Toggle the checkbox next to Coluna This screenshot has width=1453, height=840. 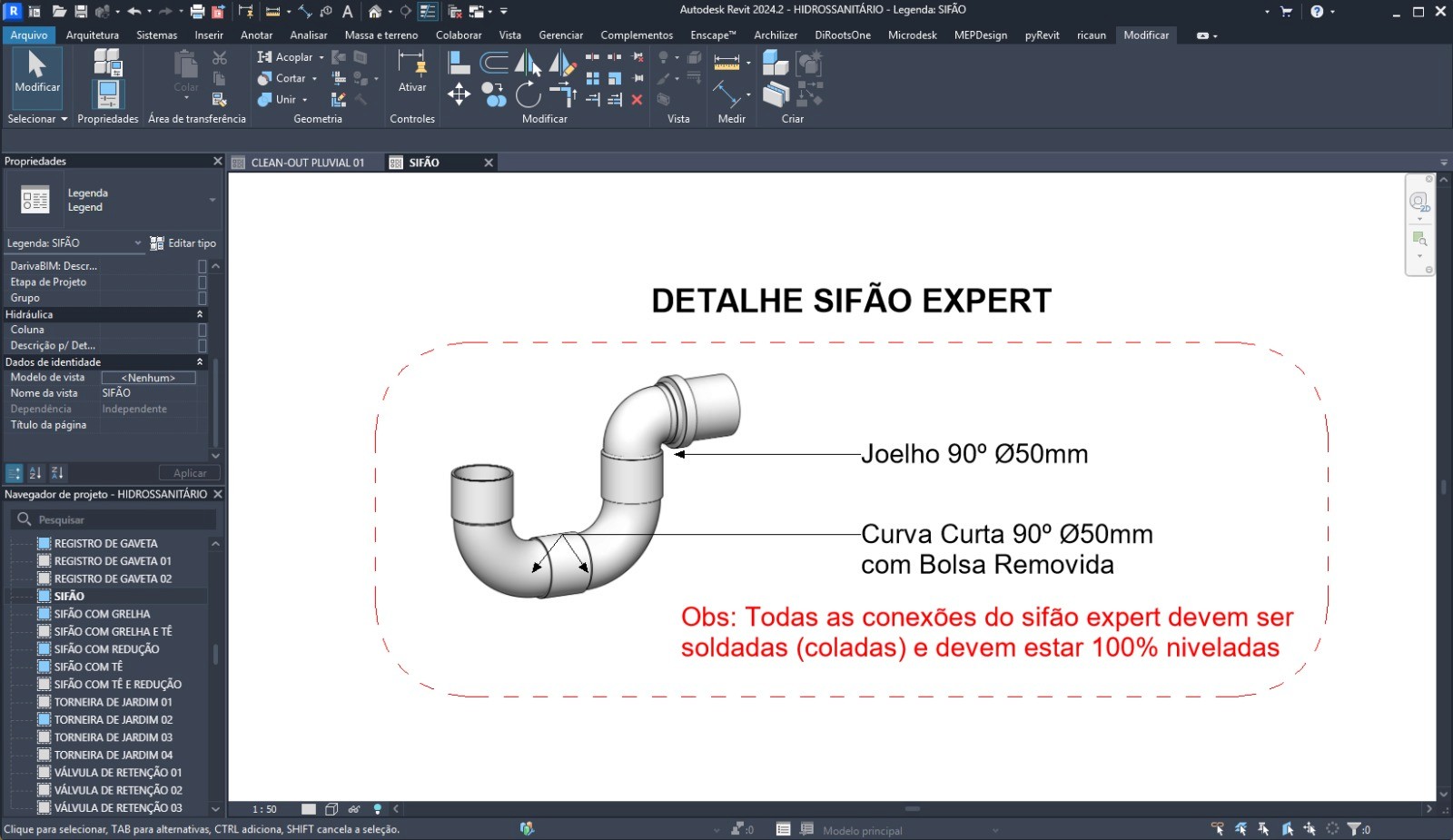tap(203, 331)
